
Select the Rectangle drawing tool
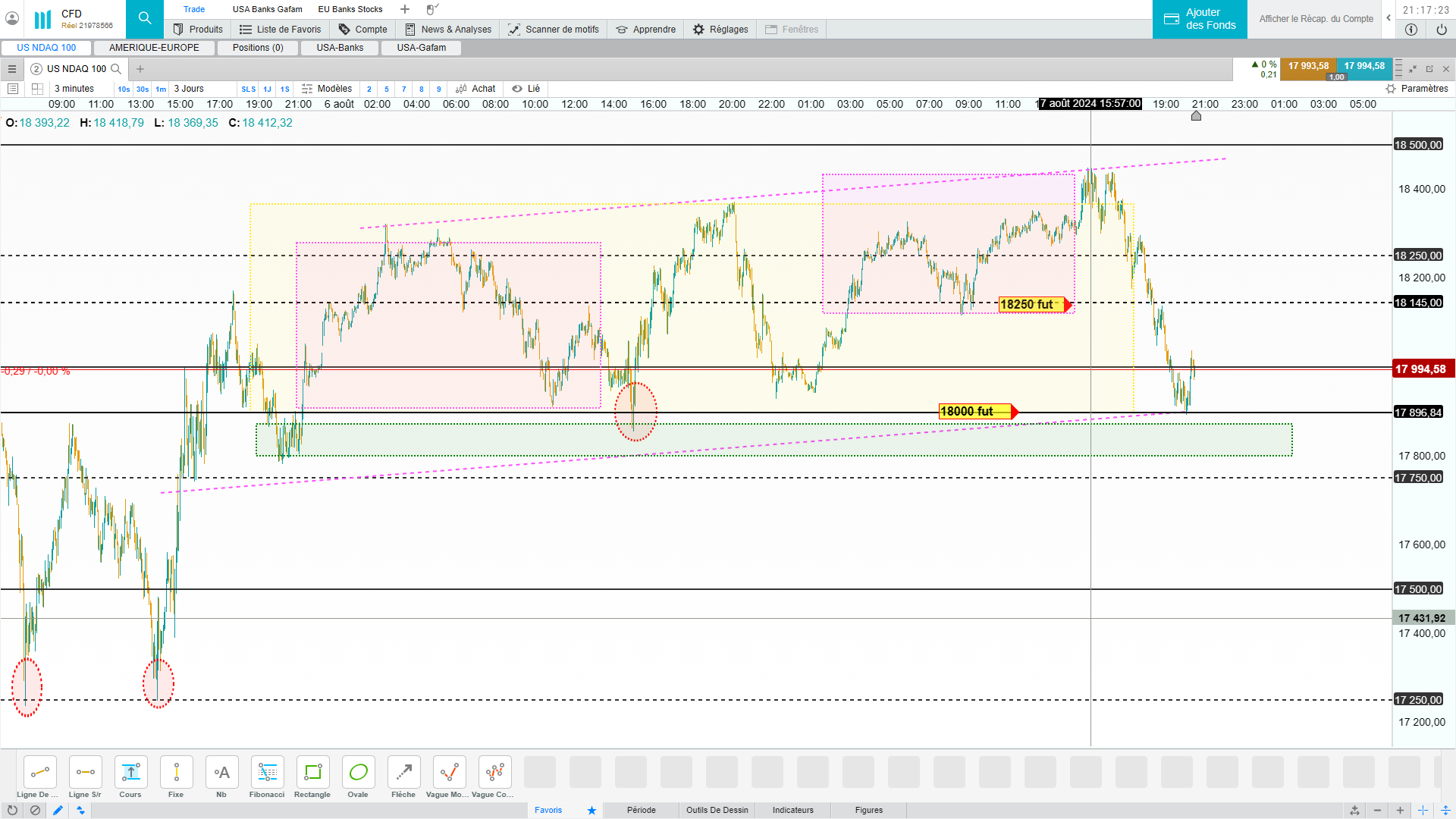312,773
